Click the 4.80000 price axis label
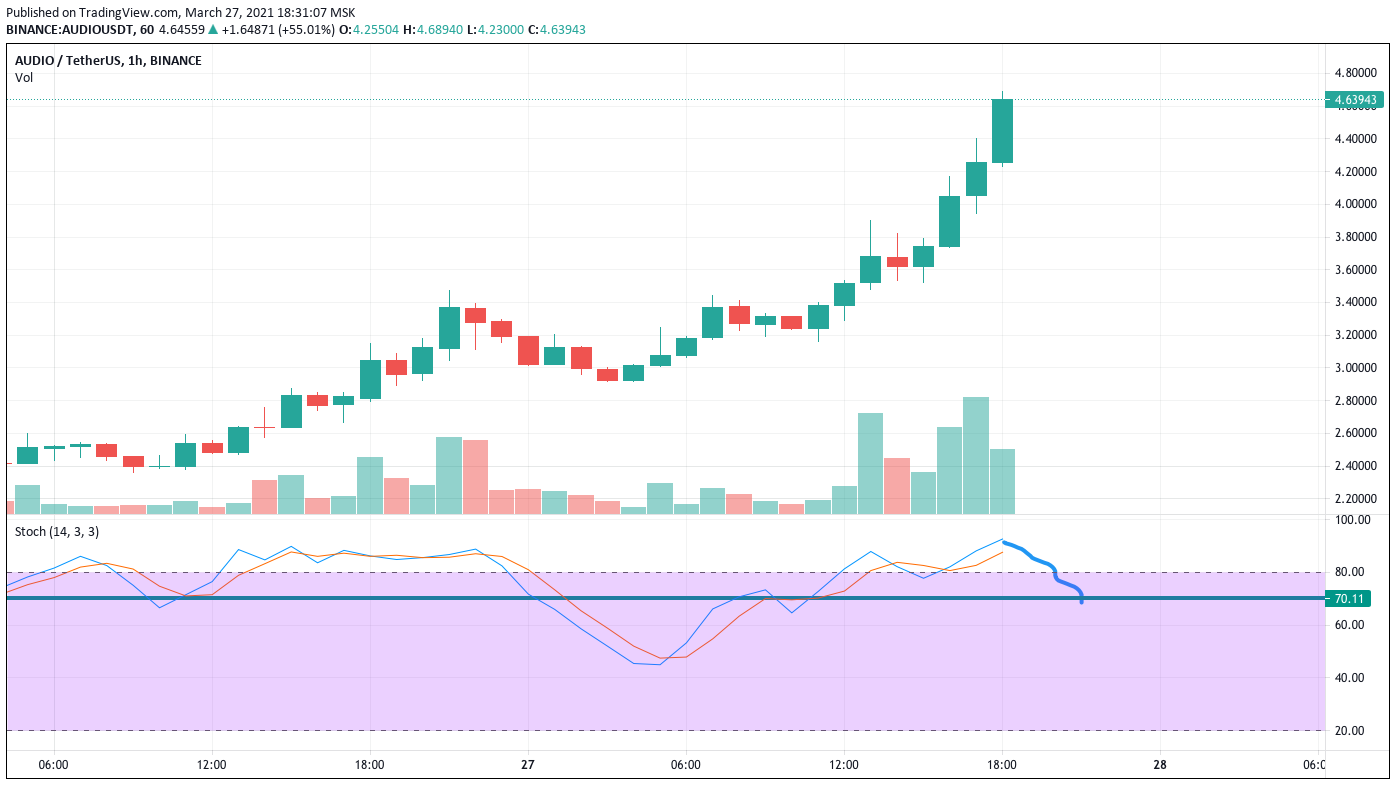 click(1355, 73)
